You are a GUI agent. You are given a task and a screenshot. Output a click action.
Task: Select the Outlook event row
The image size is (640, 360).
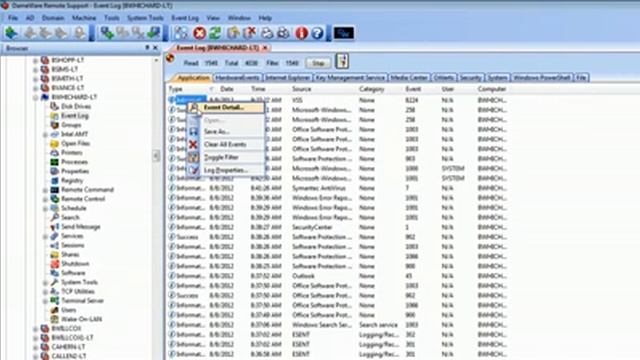(x=339, y=276)
